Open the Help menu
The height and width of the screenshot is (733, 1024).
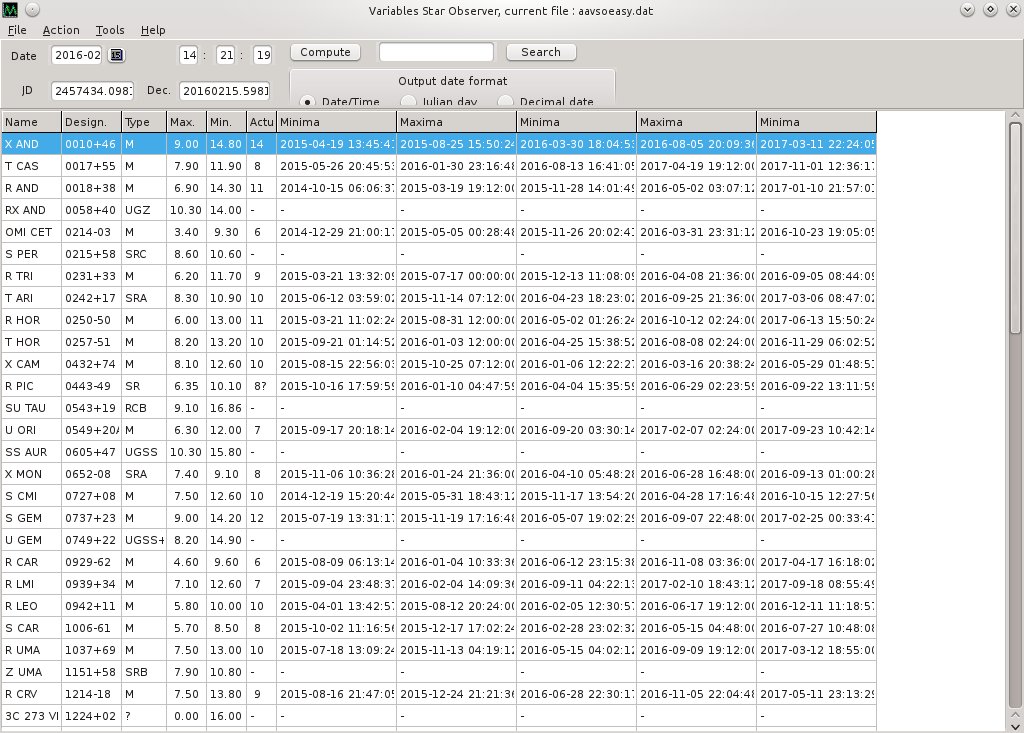pyautogui.click(x=153, y=30)
